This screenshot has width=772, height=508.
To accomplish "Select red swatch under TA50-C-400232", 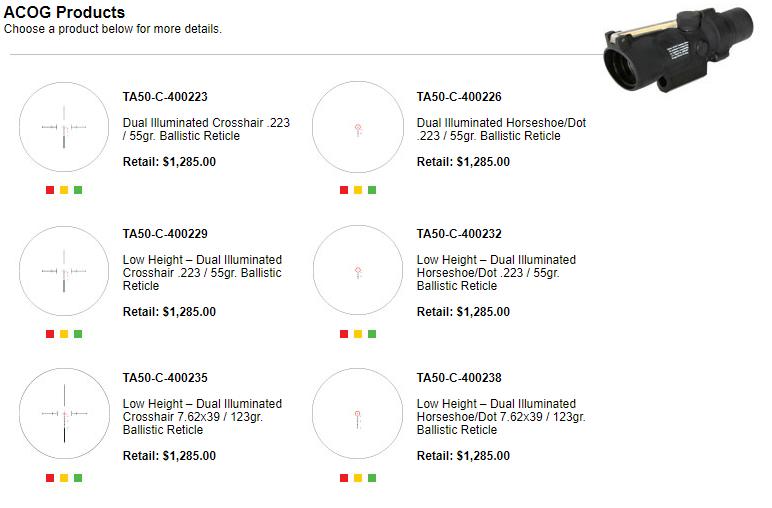I will pyautogui.click(x=344, y=334).
